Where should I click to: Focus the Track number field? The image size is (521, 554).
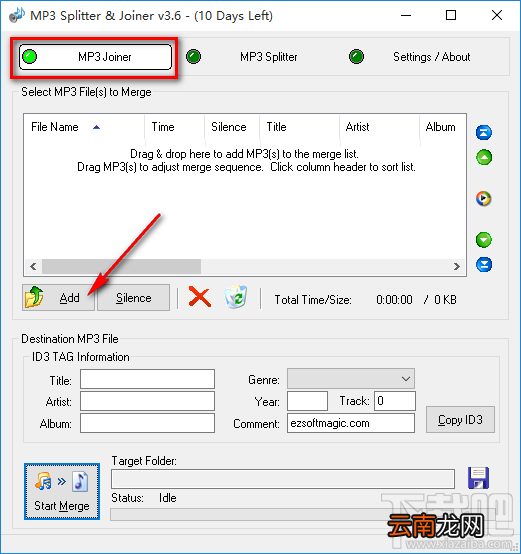tap(395, 401)
